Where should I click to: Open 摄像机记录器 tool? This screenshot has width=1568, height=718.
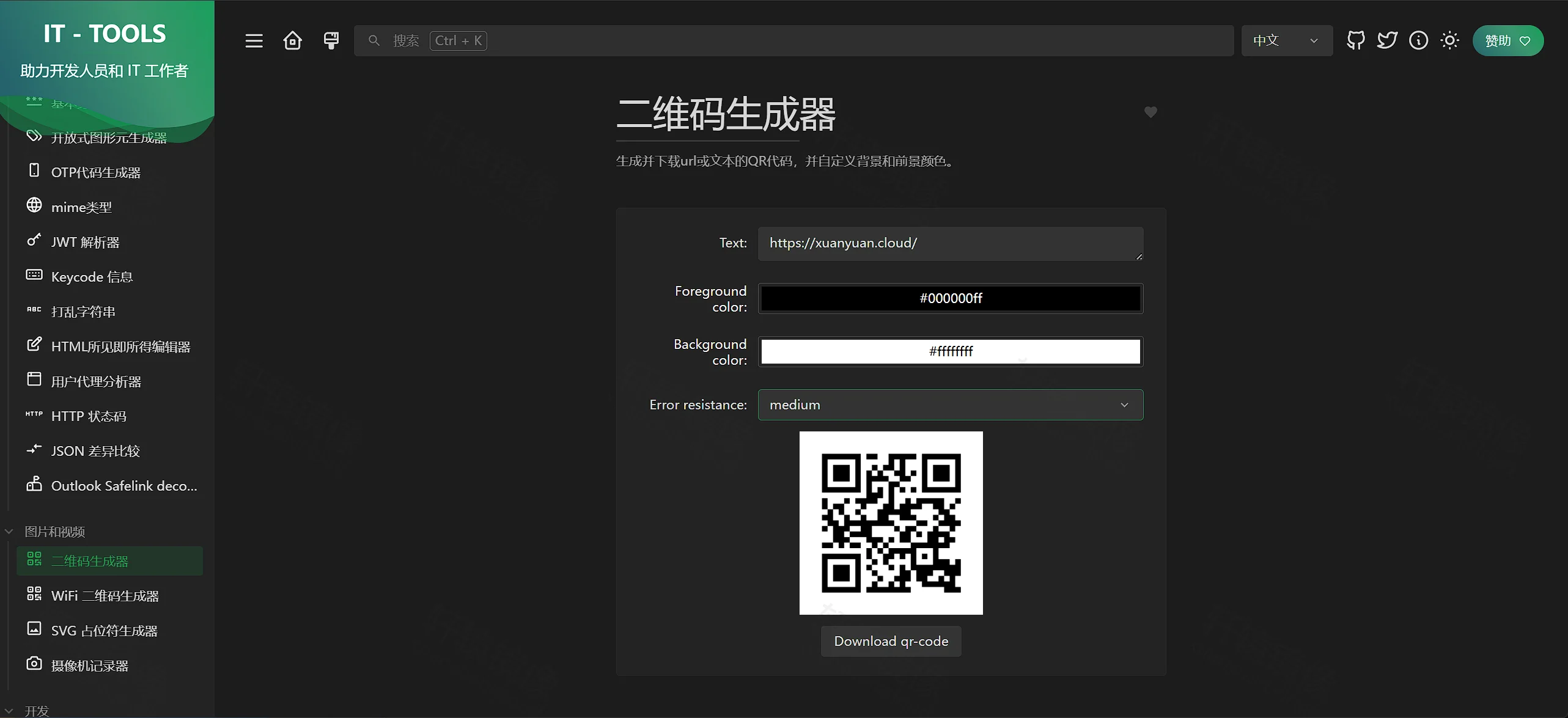[109, 665]
